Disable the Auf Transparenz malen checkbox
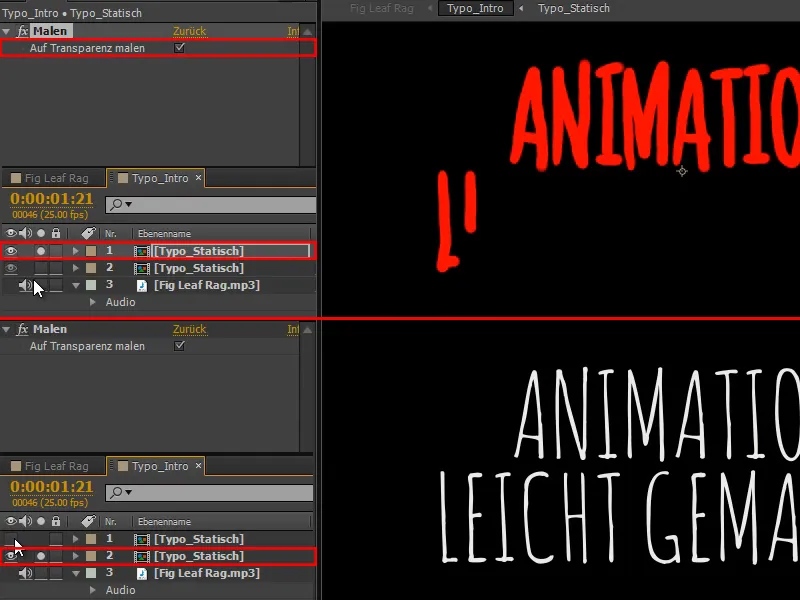The image size is (800, 600). pyautogui.click(x=178, y=47)
